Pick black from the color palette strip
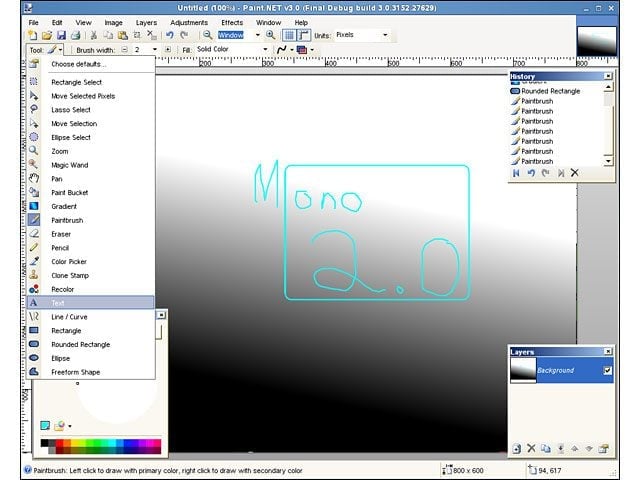 tap(44, 443)
